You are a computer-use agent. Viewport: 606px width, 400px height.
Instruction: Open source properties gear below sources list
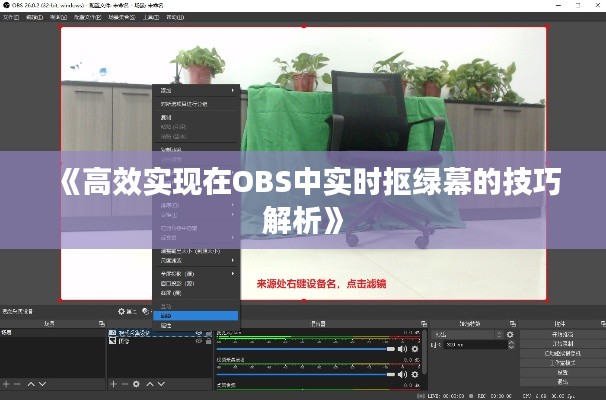[136, 384]
